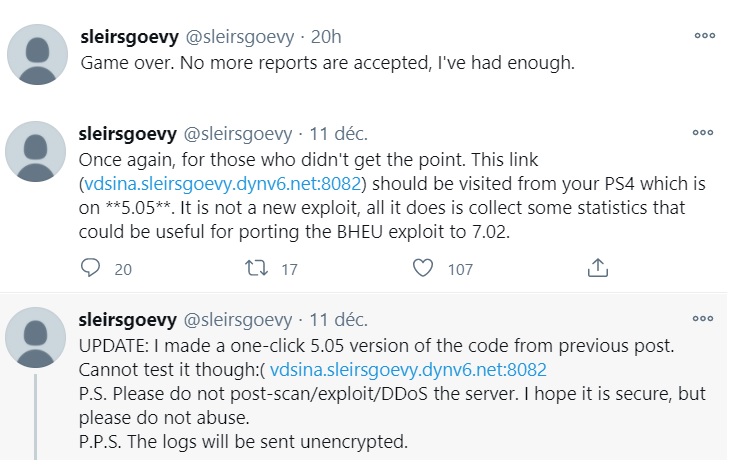Open sleirsgoevy name on the UPDATE tweet
This screenshot has height=465, width=741.
click(128, 320)
